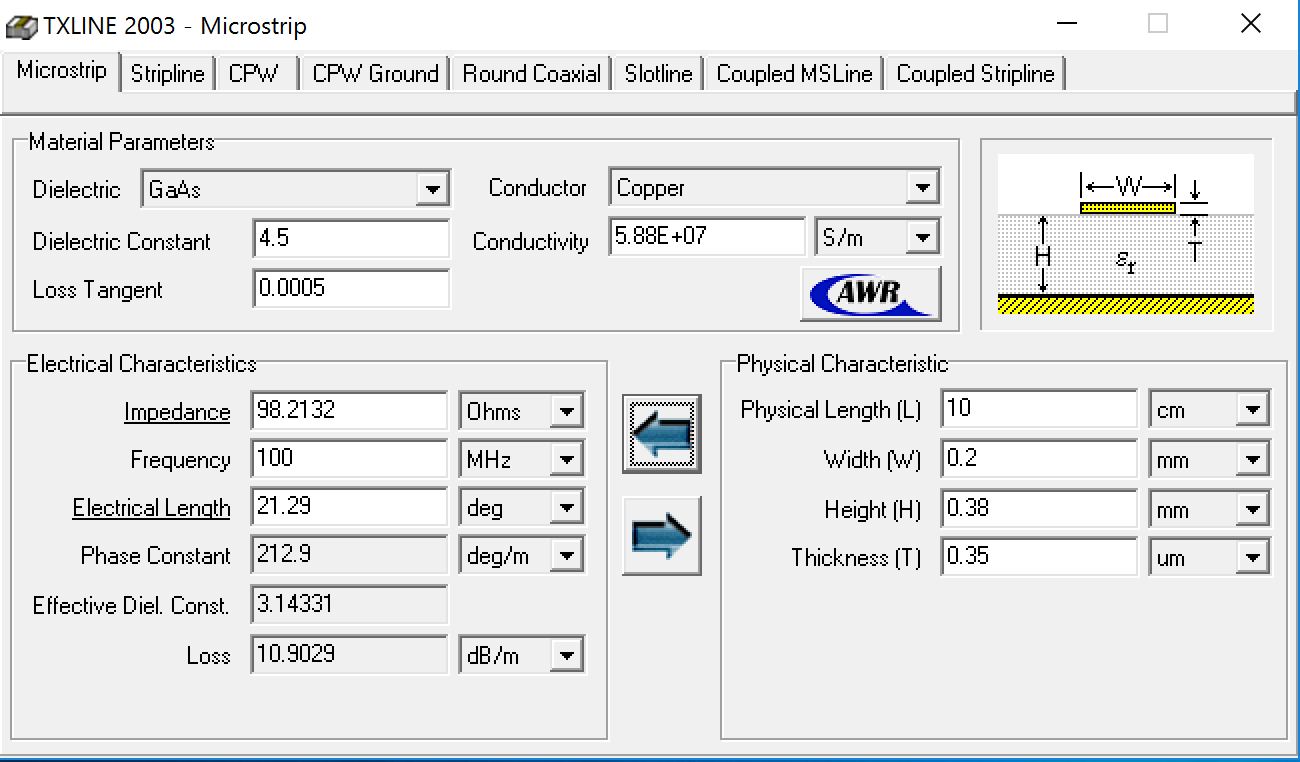1300x762 pixels.
Task: Click the left blue arrow synthesize button
Action: pos(661,433)
